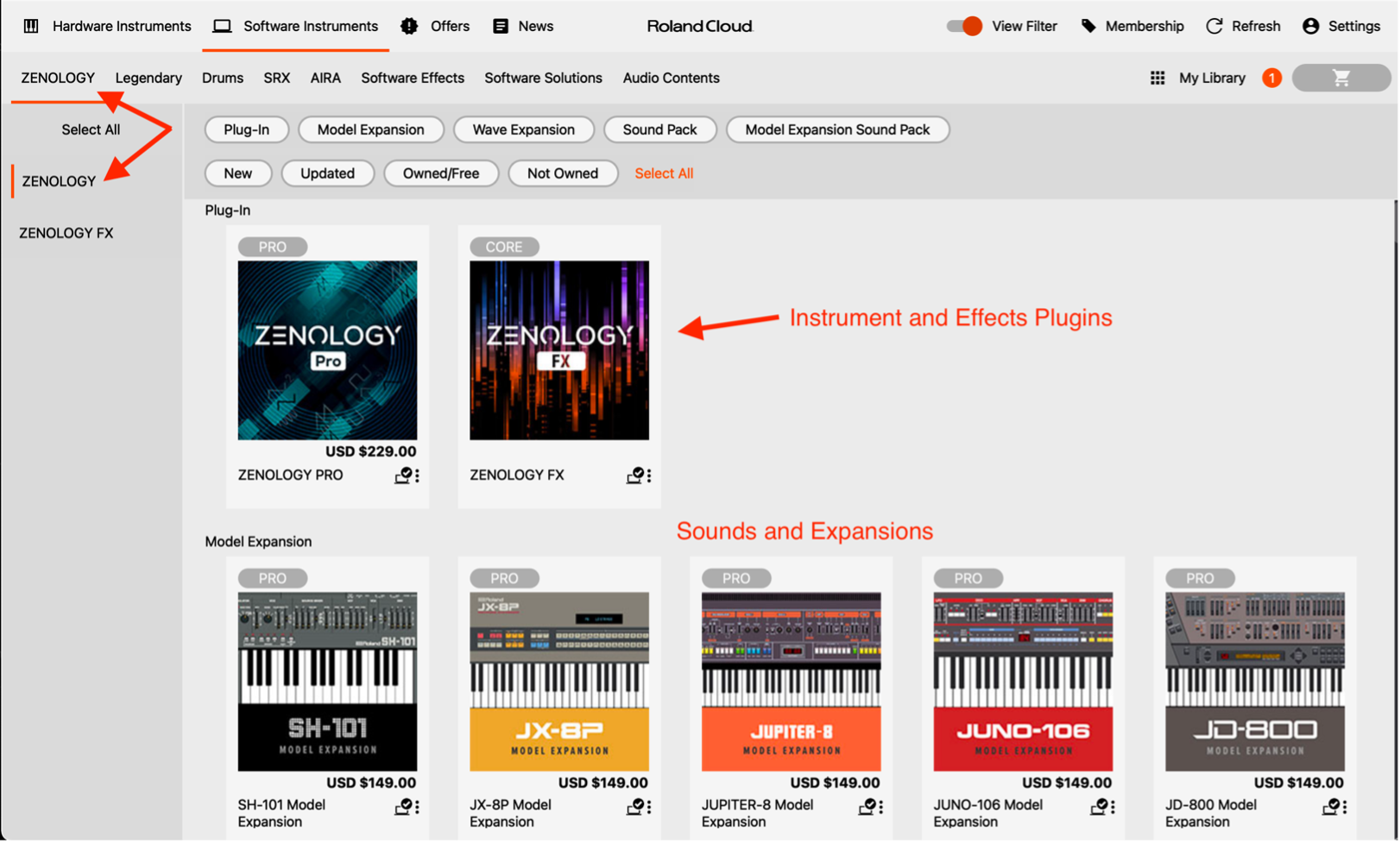Image resolution: width=1400 pixels, height=843 pixels.
Task: Click the News icon
Action: [498, 26]
